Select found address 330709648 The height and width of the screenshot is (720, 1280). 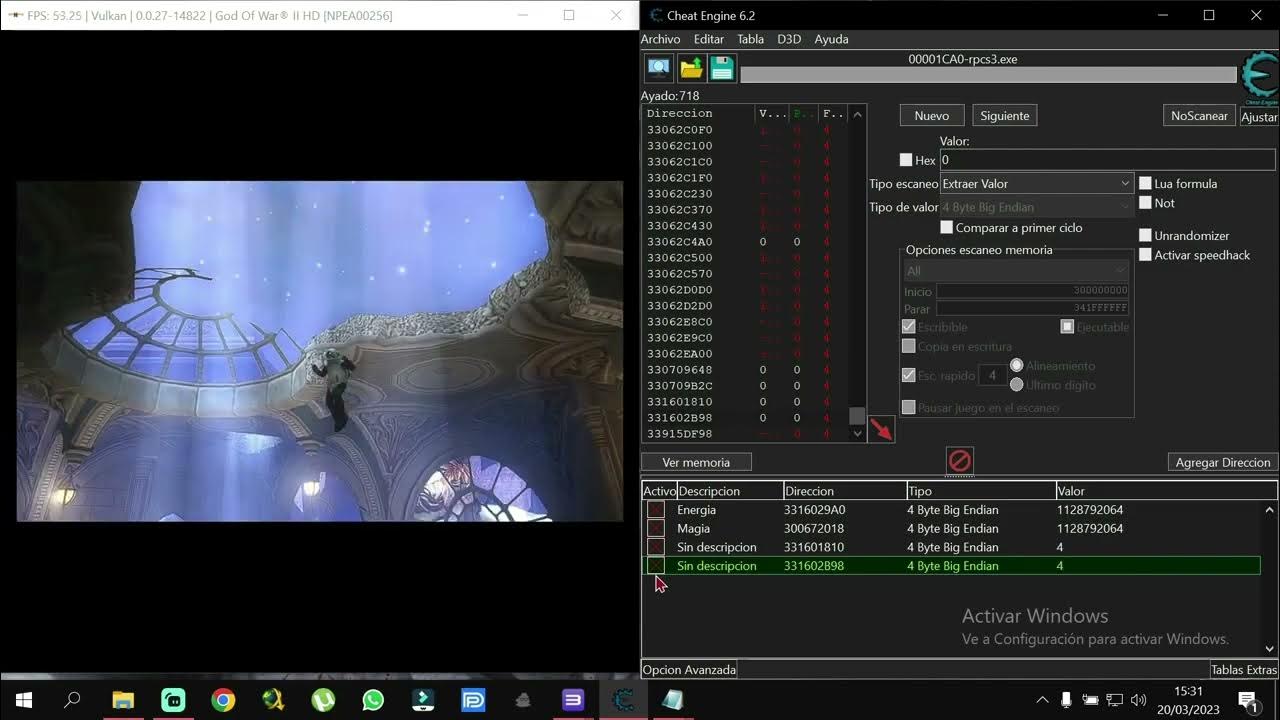pos(680,370)
